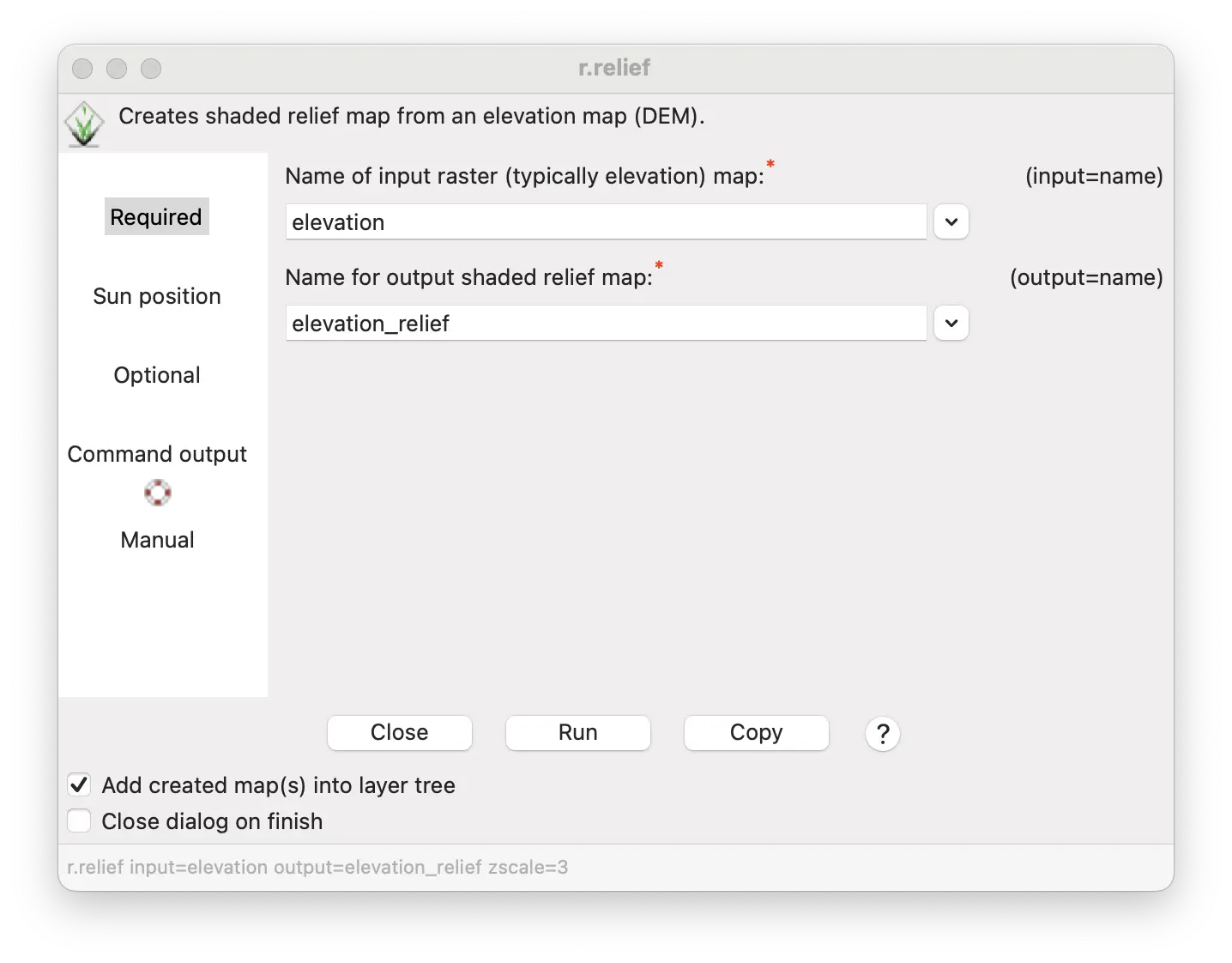
Task: Open the Optional tab
Action: point(157,375)
